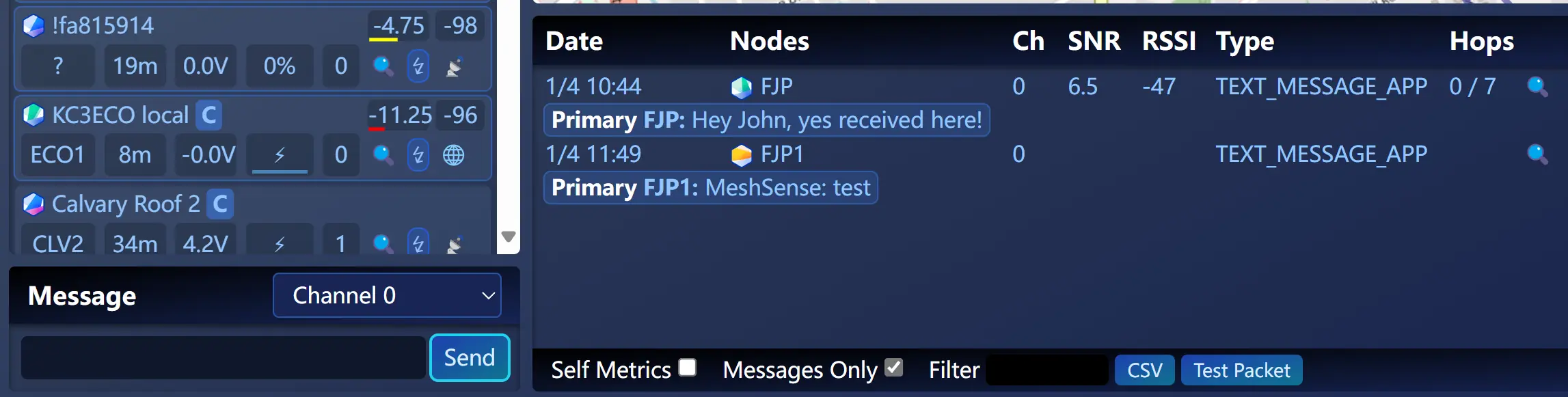Disable the Messages Only checkbox
This screenshot has height=397, width=1568.
pyautogui.click(x=895, y=368)
